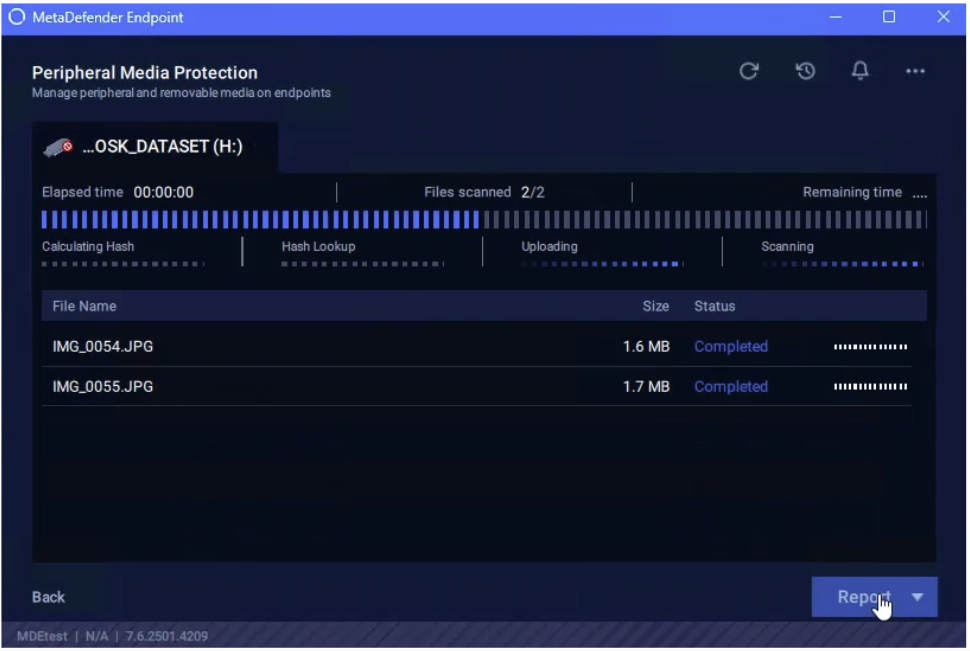Maximize the MetaDefender Endpoint window
970x651 pixels.
coord(888,17)
